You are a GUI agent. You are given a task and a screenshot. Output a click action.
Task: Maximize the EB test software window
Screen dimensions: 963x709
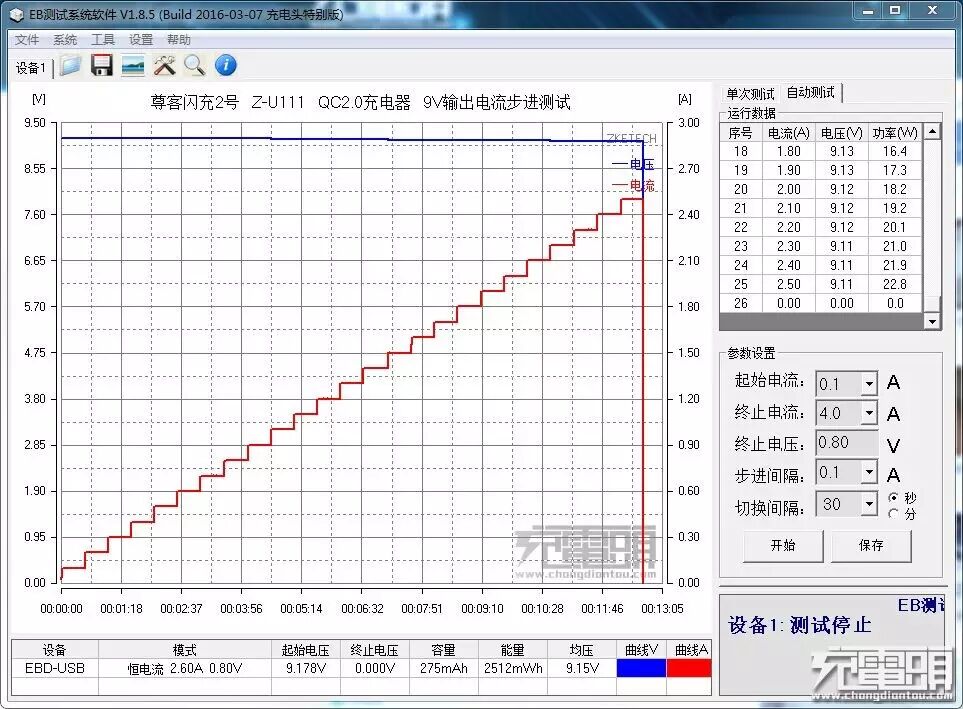click(895, 11)
